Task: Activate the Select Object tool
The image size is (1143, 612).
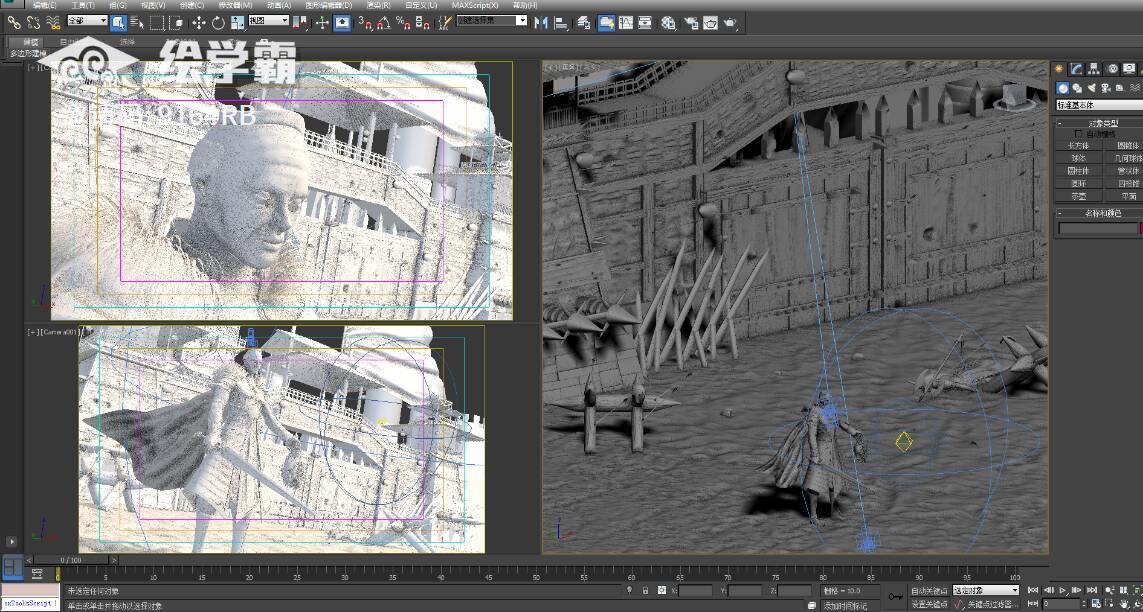Action: tap(118, 23)
